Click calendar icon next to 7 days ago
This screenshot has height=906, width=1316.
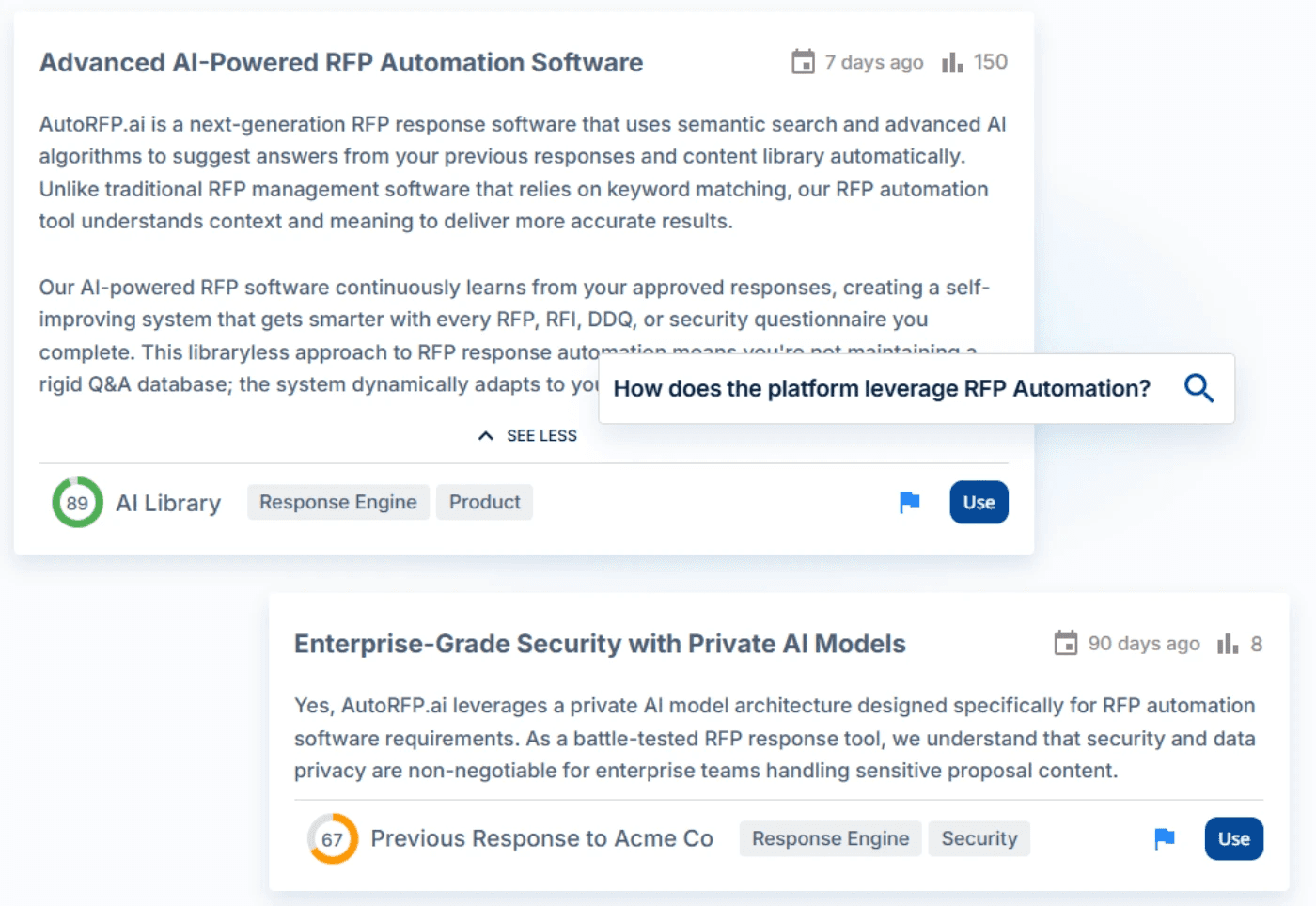click(x=803, y=62)
